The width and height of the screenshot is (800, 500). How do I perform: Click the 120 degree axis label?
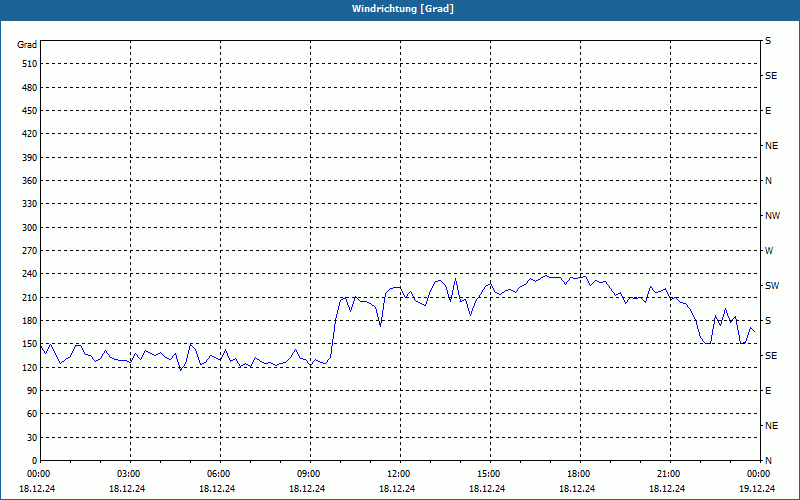[30, 367]
